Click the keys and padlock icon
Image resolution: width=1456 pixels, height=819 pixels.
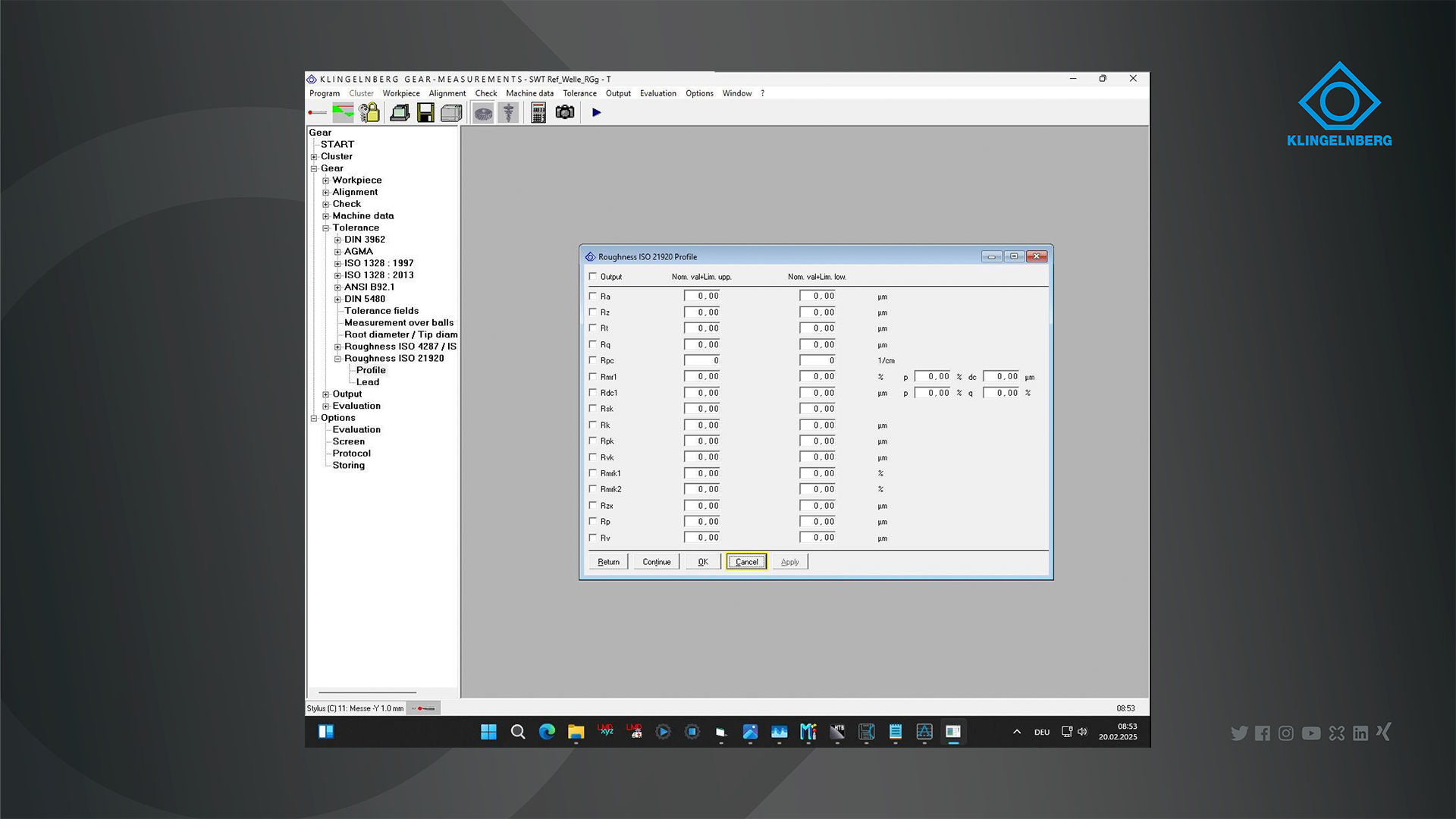(x=369, y=113)
